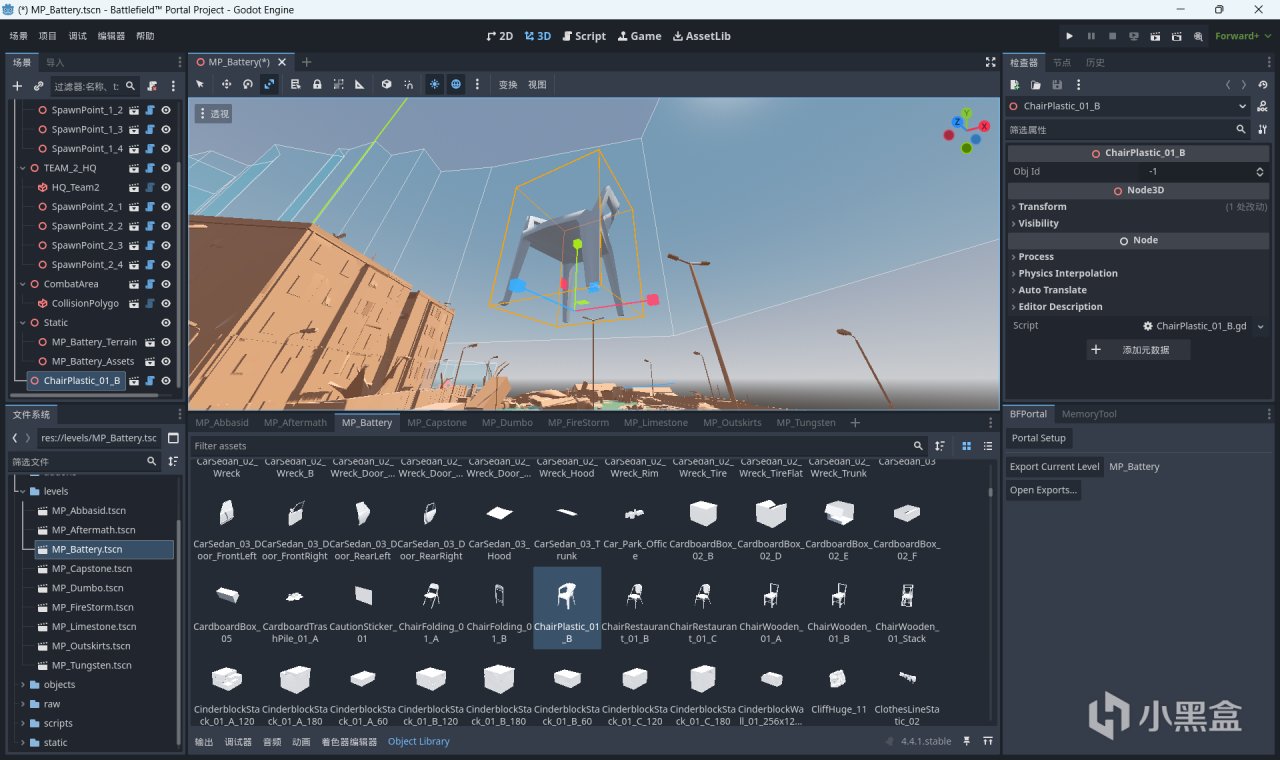The width and height of the screenshot is (1280, 760).
Task: Click the lock selected node icon
Action: [317, 85]
